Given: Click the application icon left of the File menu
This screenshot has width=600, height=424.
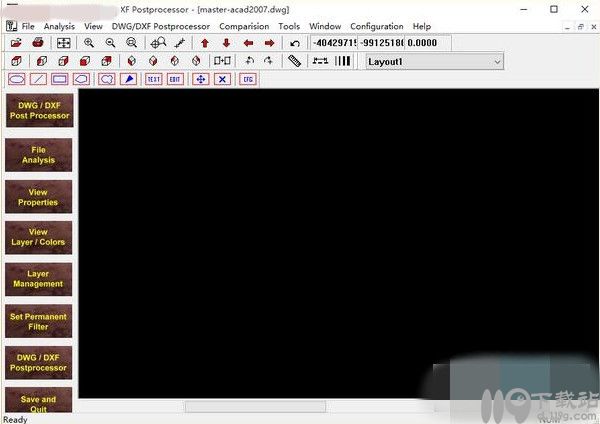Looking at the screenshot, I should click(11, 26).
